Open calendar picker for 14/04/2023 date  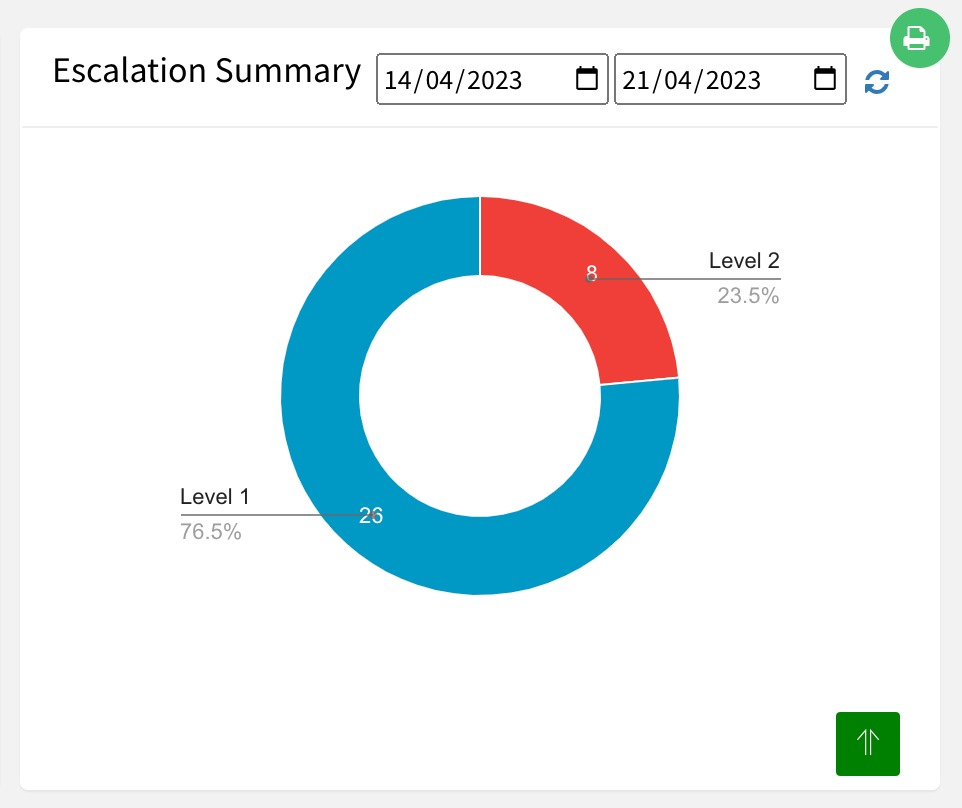point(587,79)
